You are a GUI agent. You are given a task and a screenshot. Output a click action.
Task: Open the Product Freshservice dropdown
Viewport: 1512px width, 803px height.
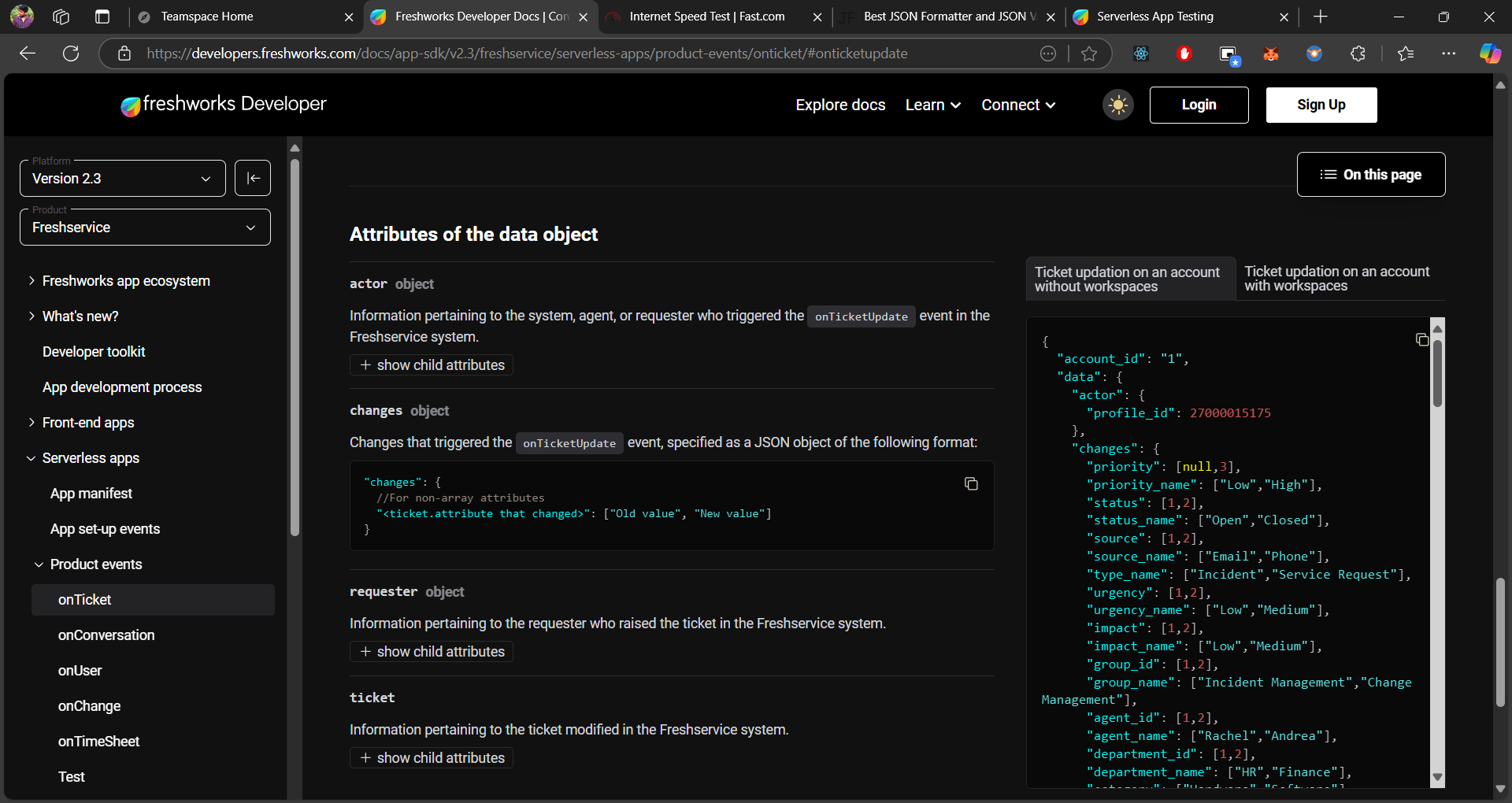145,227
